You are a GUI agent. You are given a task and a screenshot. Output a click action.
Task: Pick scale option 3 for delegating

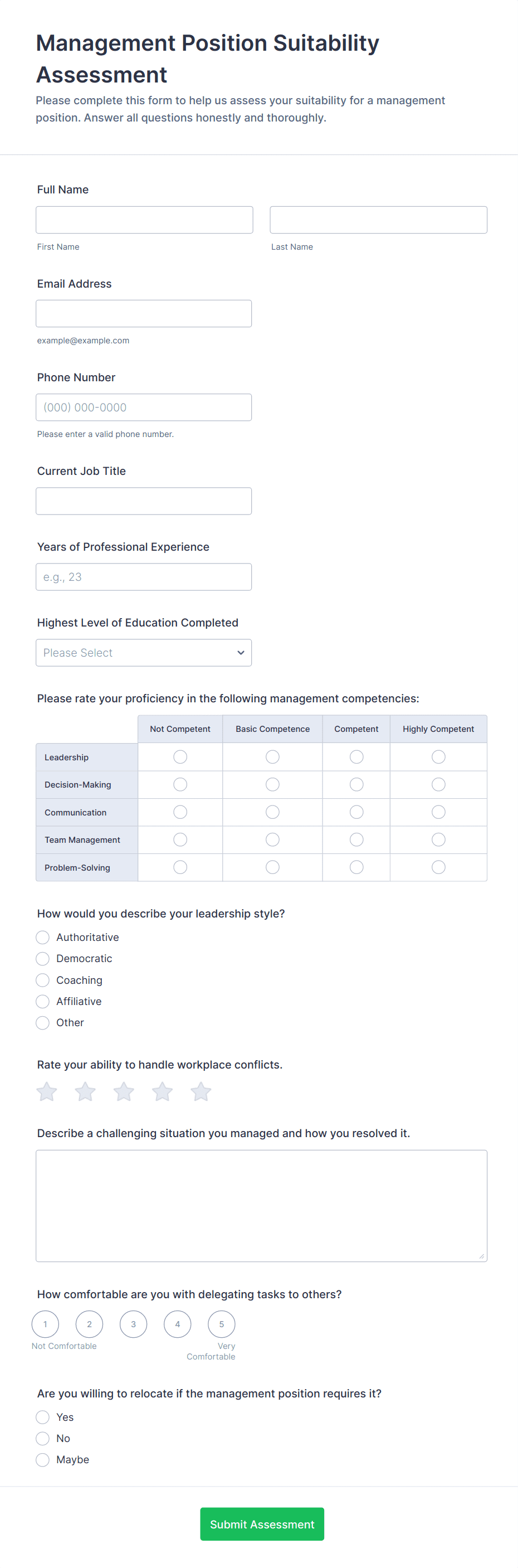(x=134, y=1324)
